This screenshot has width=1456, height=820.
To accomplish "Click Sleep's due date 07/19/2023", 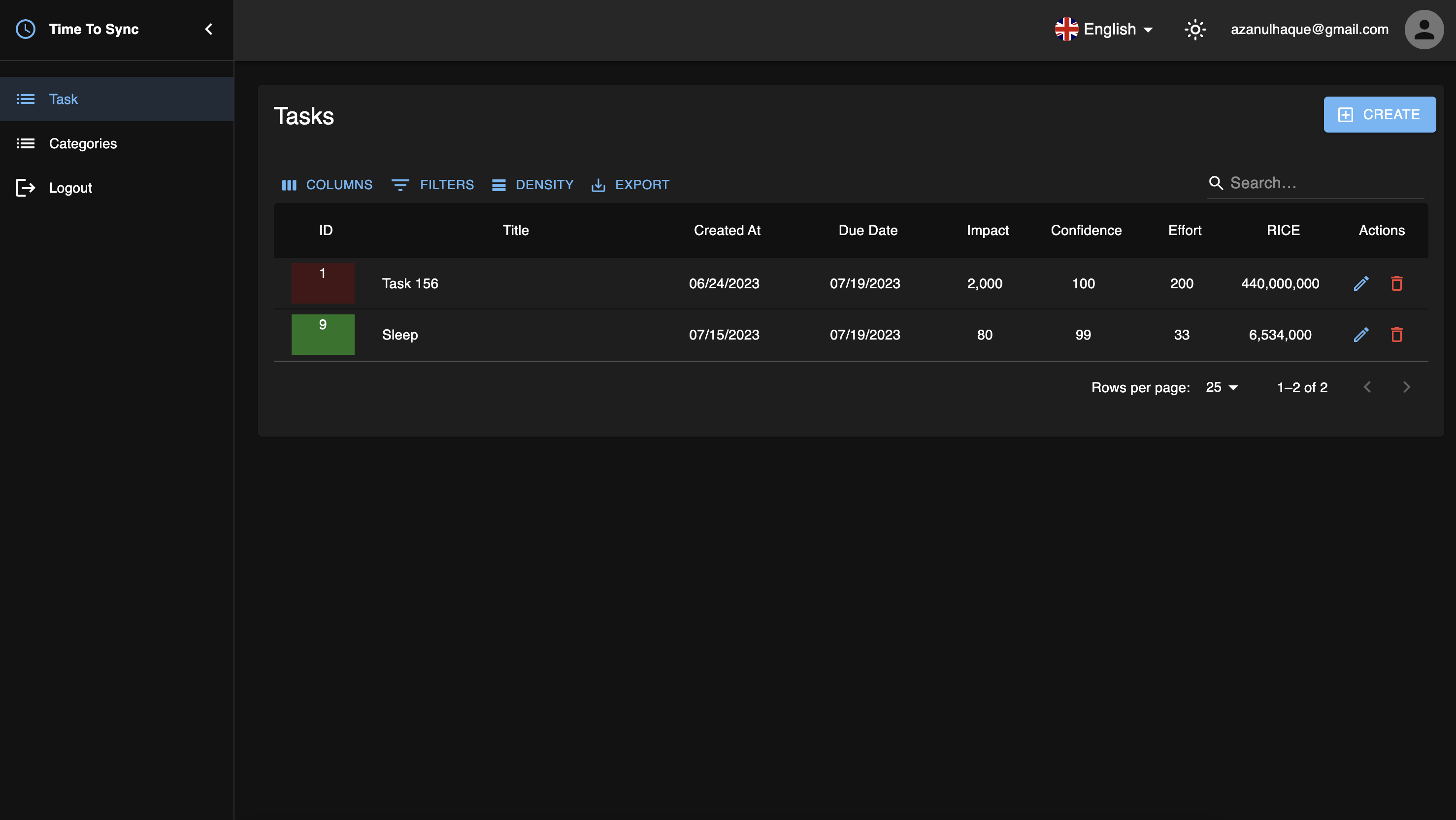I will click(865, 336).
